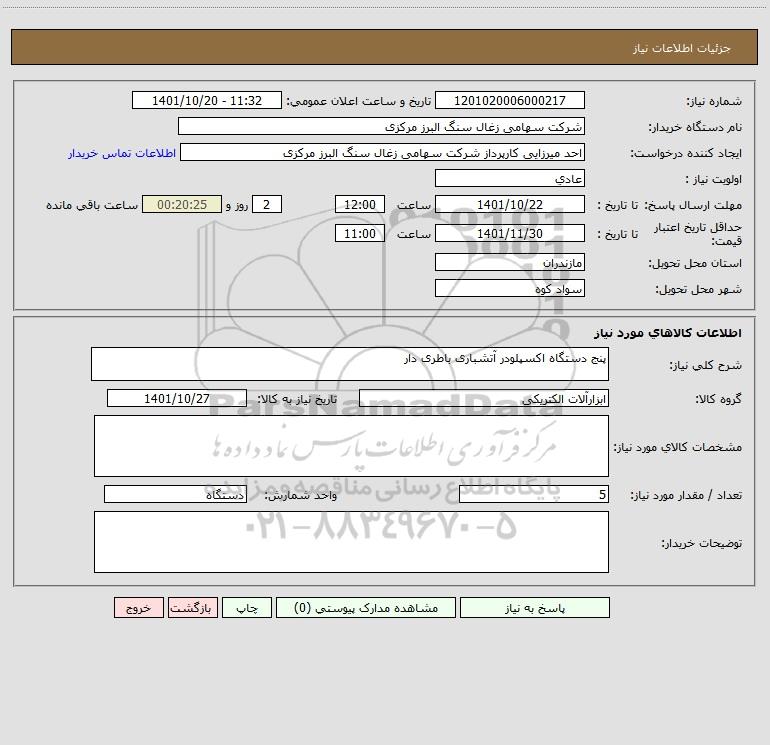Click the بازگشت back button
The image size is (770, 745).
click(x=192, y=608)
